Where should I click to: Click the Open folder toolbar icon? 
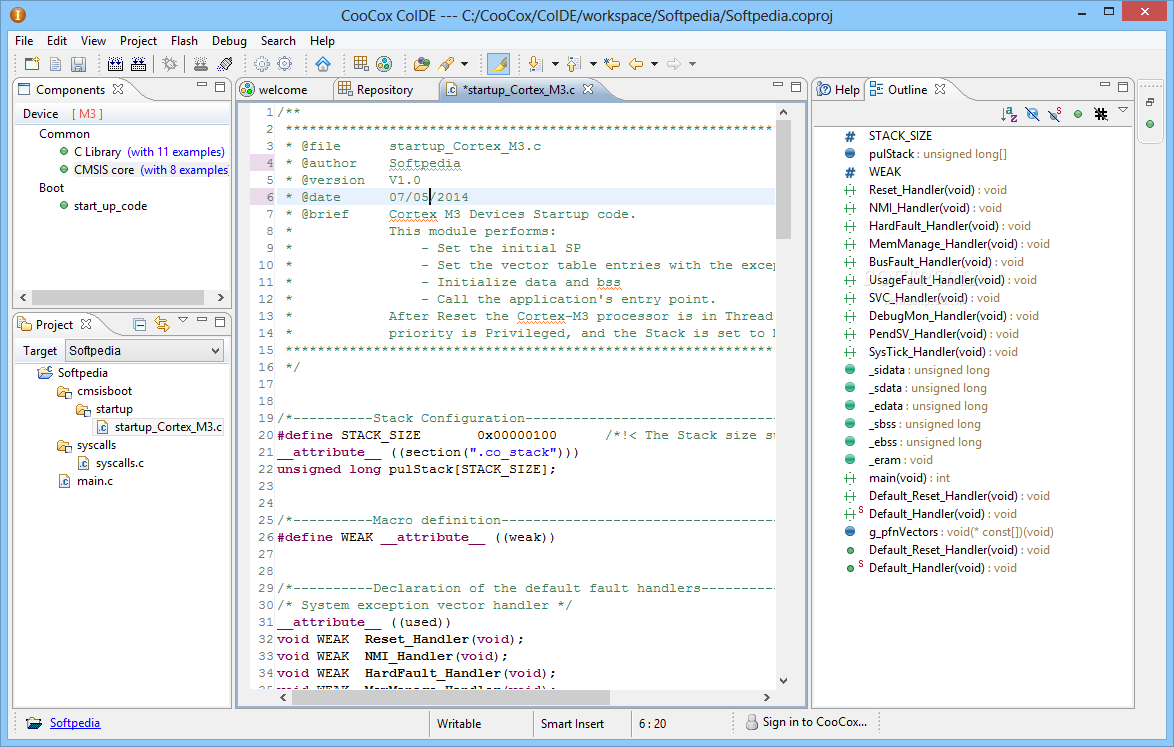pyautogui.click(x=422, y=64)
